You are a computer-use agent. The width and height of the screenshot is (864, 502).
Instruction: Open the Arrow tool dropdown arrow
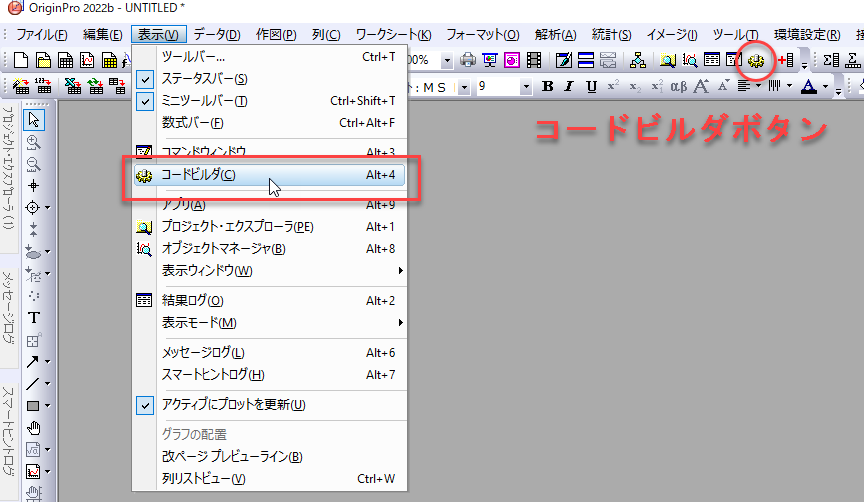click(47, 361)
